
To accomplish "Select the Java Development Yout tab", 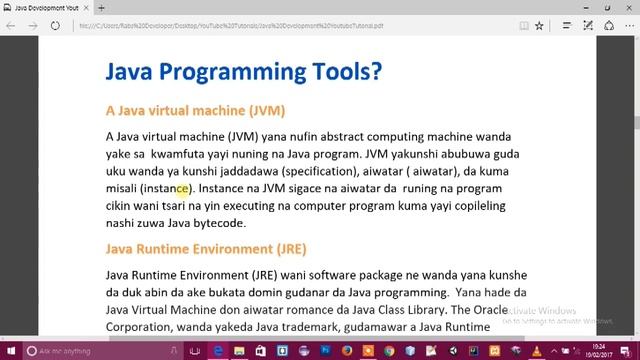I will [46, 8].
